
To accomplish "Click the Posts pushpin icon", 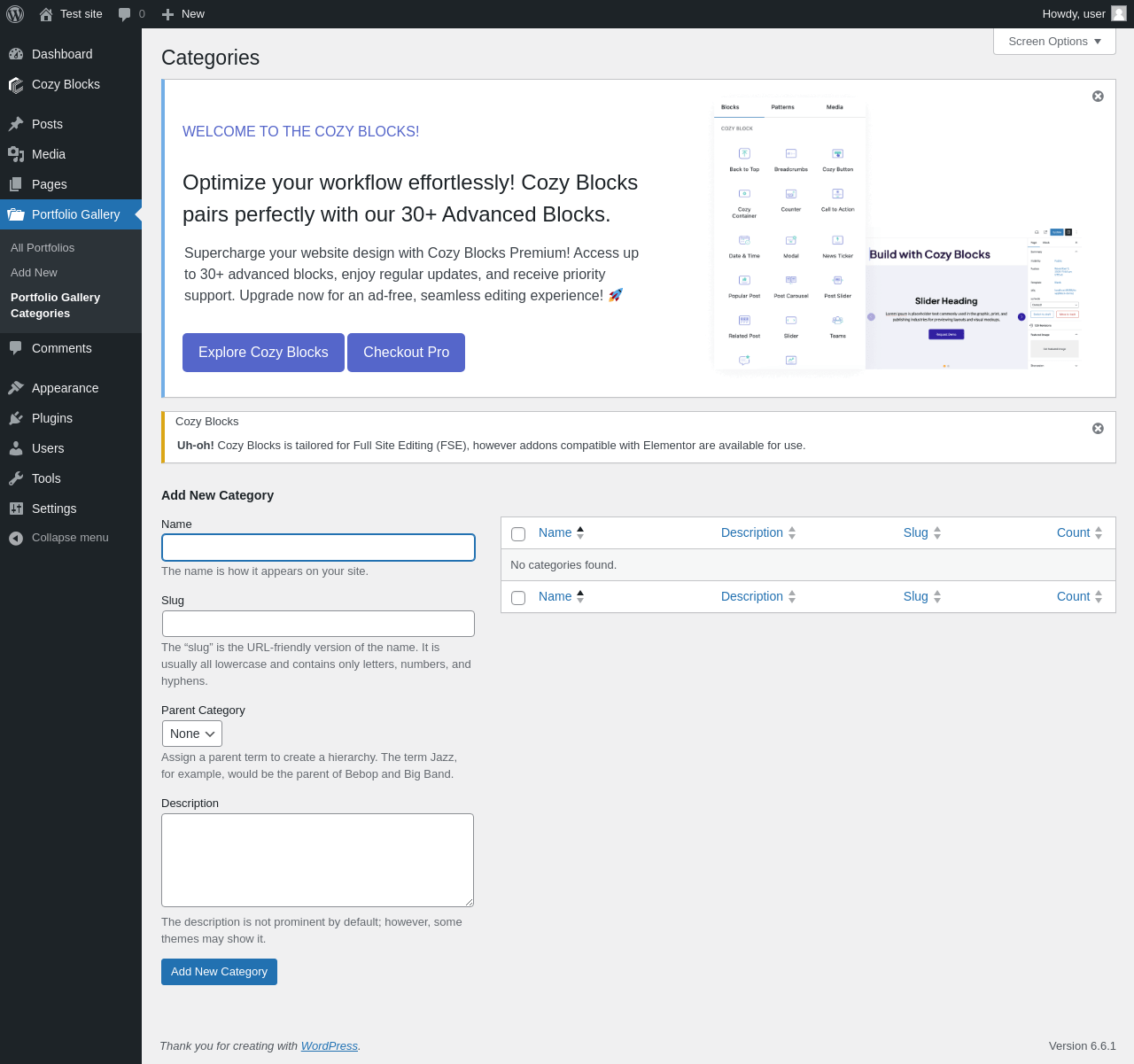I will [x=16, y=124].
